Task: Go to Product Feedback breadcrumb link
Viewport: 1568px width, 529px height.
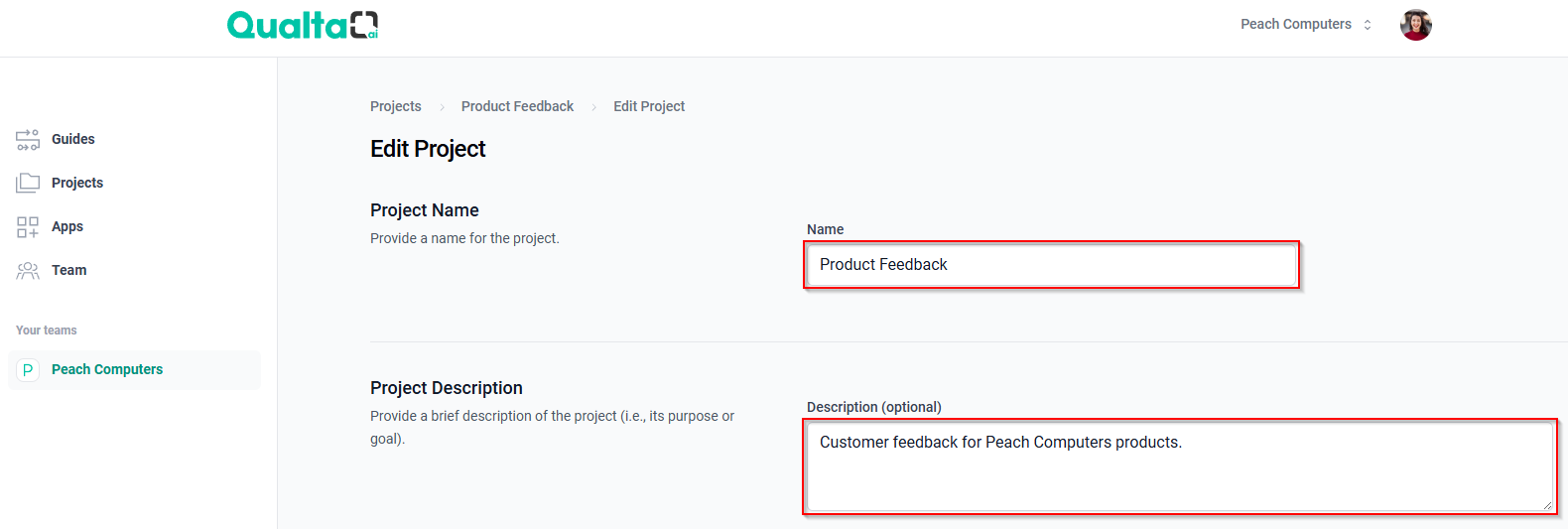Action: (x=517, y=106)
